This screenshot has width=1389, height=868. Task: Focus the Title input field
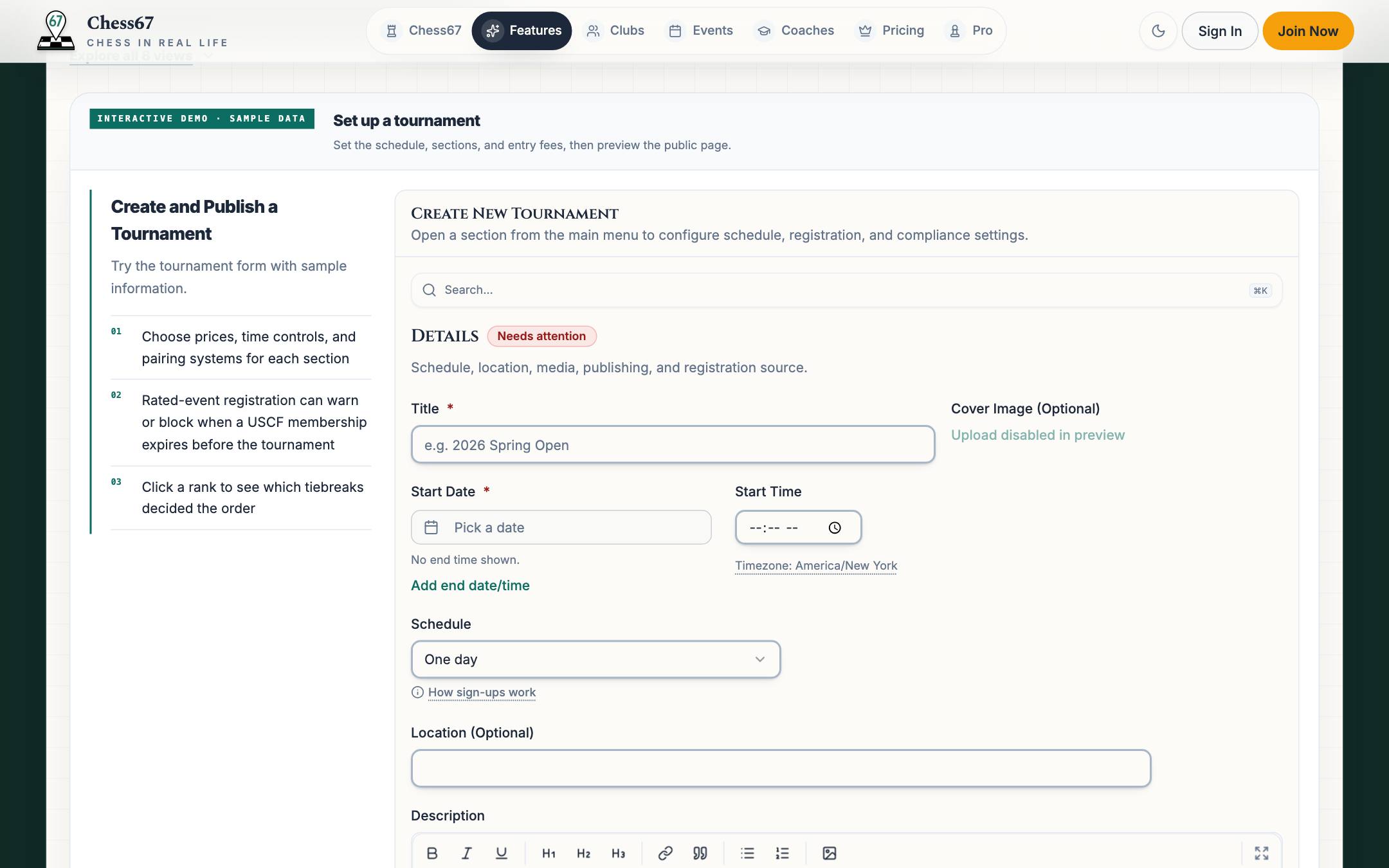673,444
